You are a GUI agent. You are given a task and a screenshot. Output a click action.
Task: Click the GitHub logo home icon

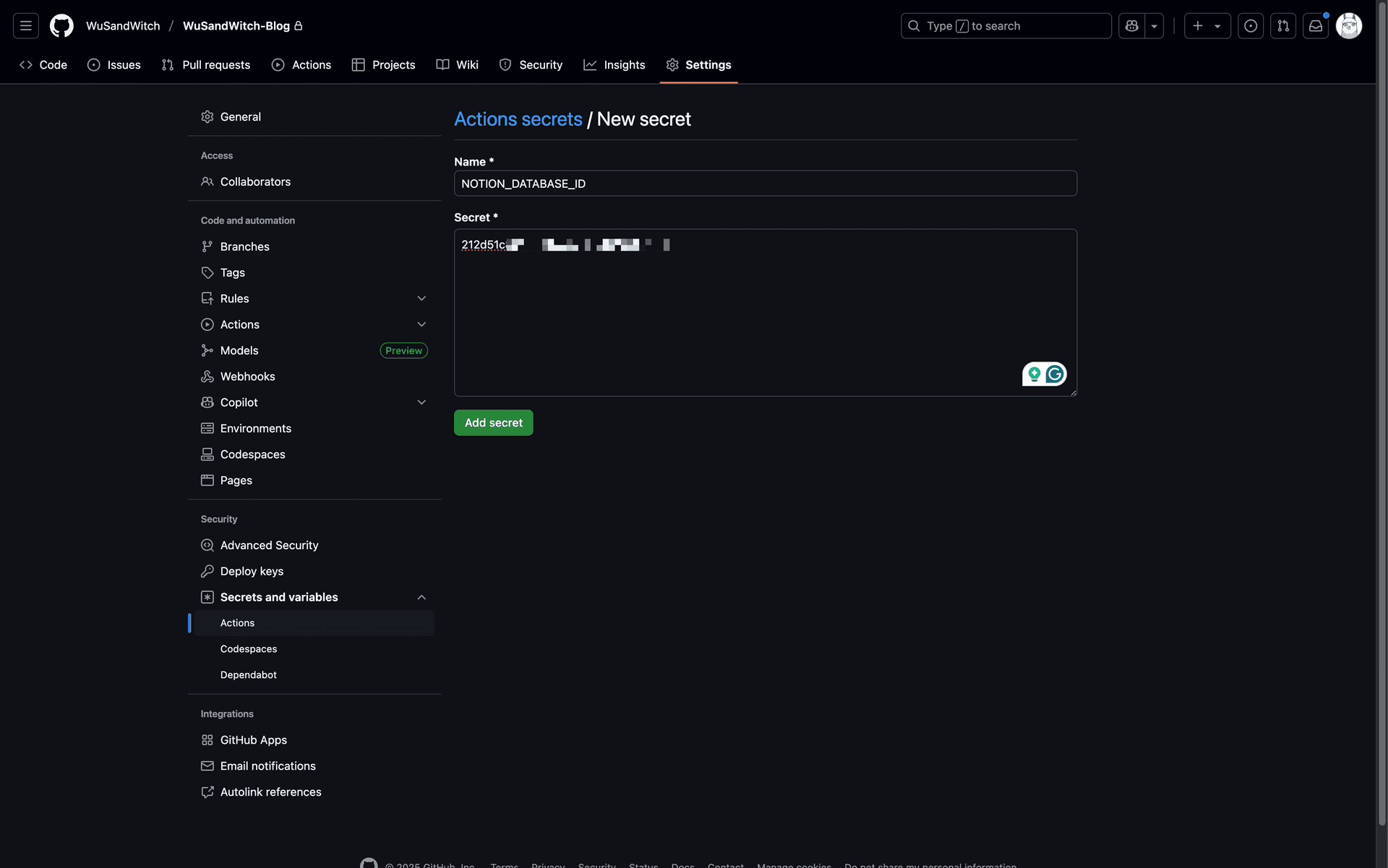(x=61, y=26)
